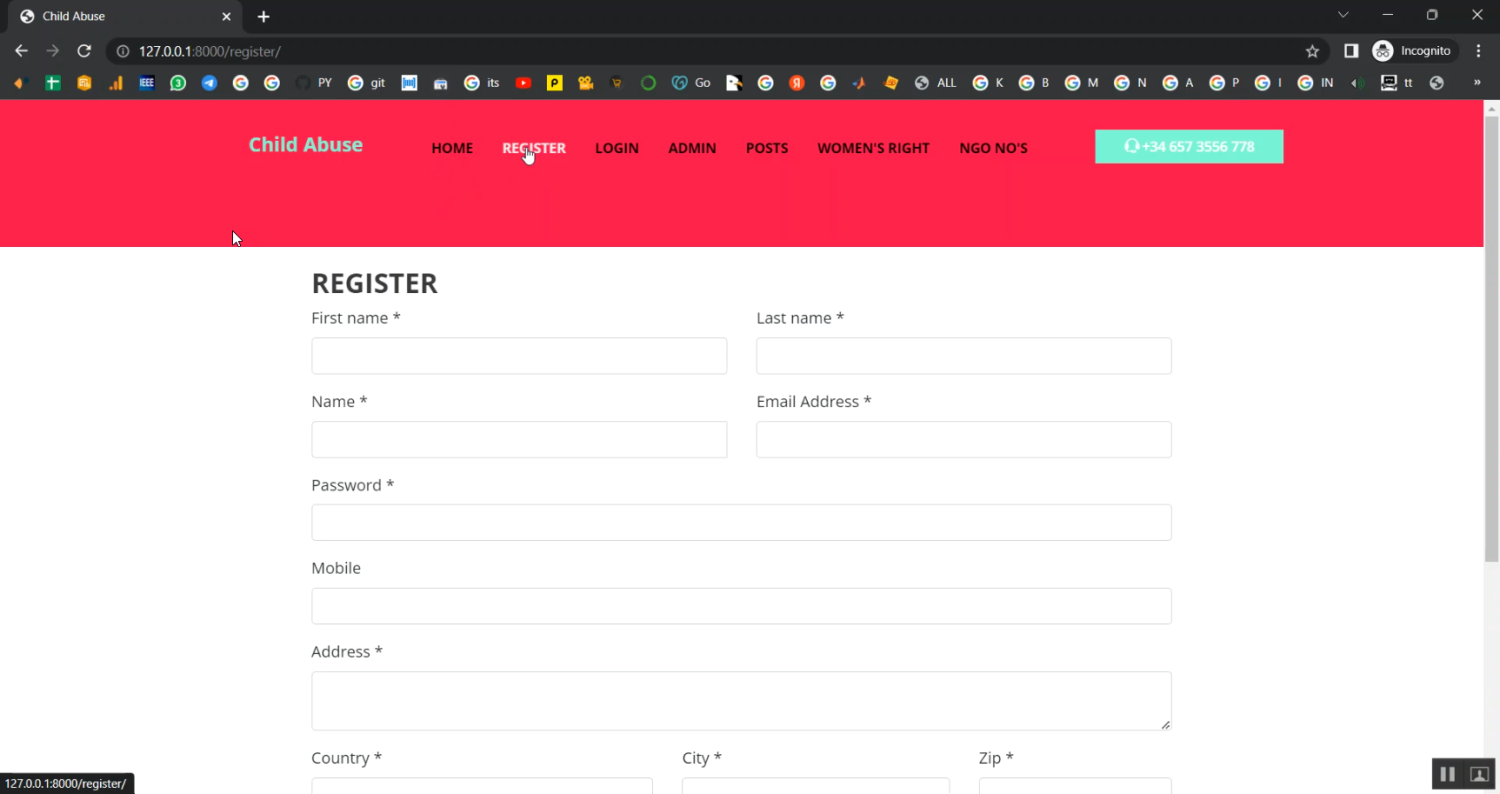1500x794 pixels.
Task: Go to the HOME page
Action: (x=452, y=148)
